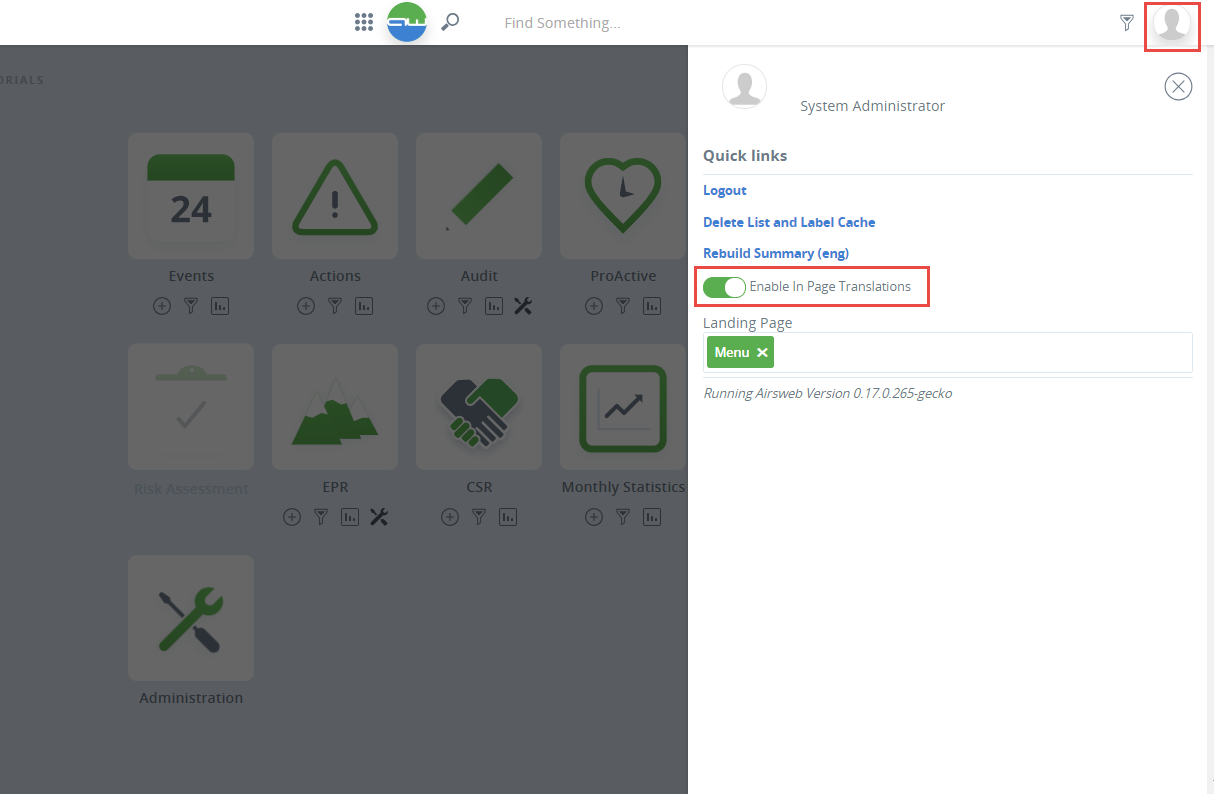Open the apps grid menu icon

tap(364, 22)
